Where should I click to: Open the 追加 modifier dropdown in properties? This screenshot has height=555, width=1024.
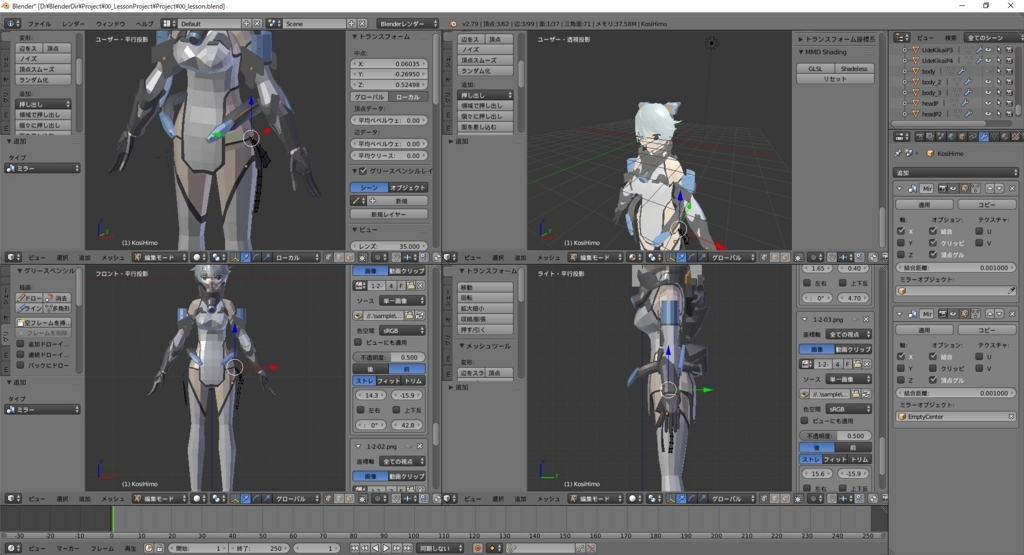(x=955, y=173)
